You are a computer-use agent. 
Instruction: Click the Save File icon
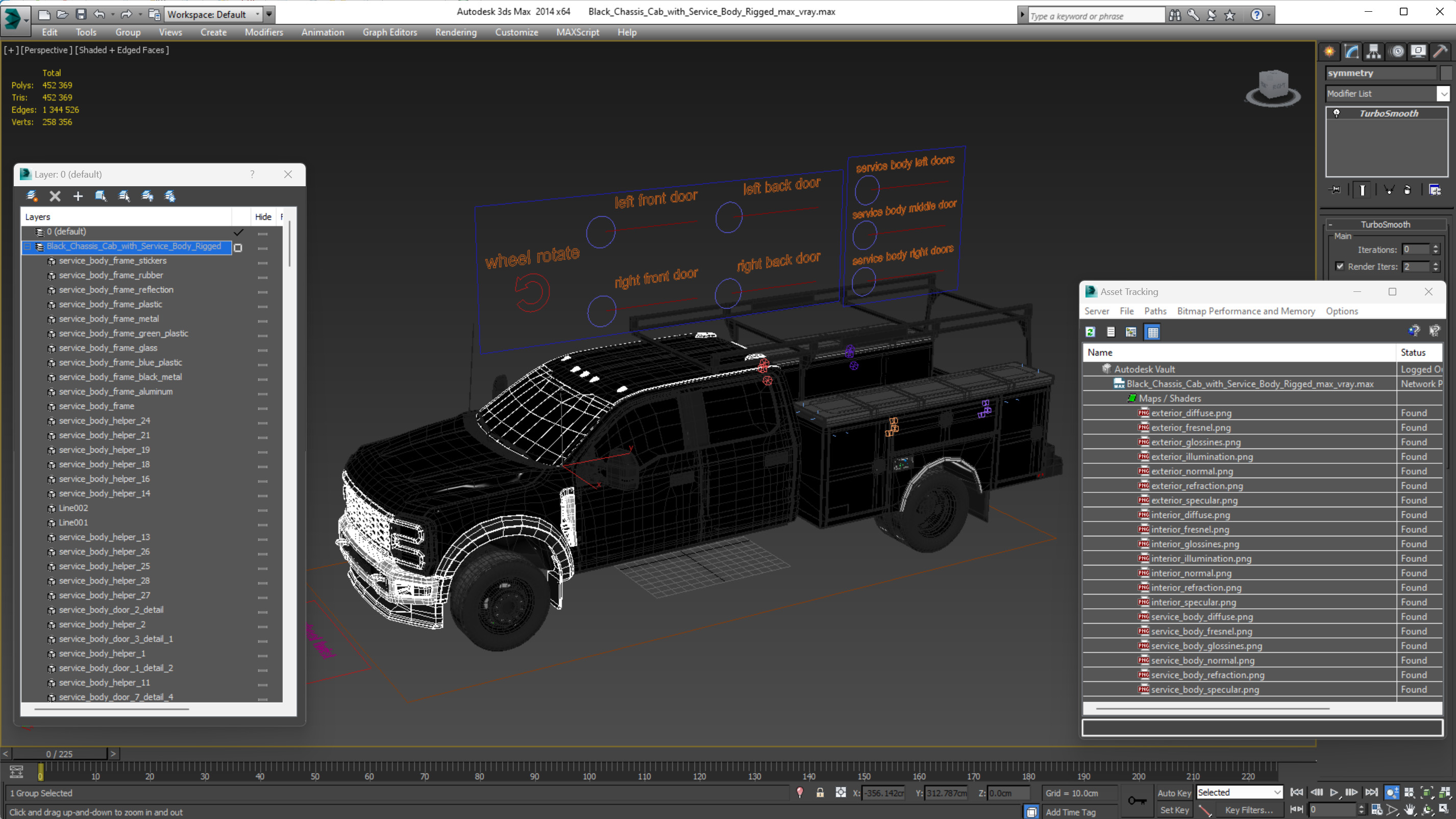coord(81,14)
